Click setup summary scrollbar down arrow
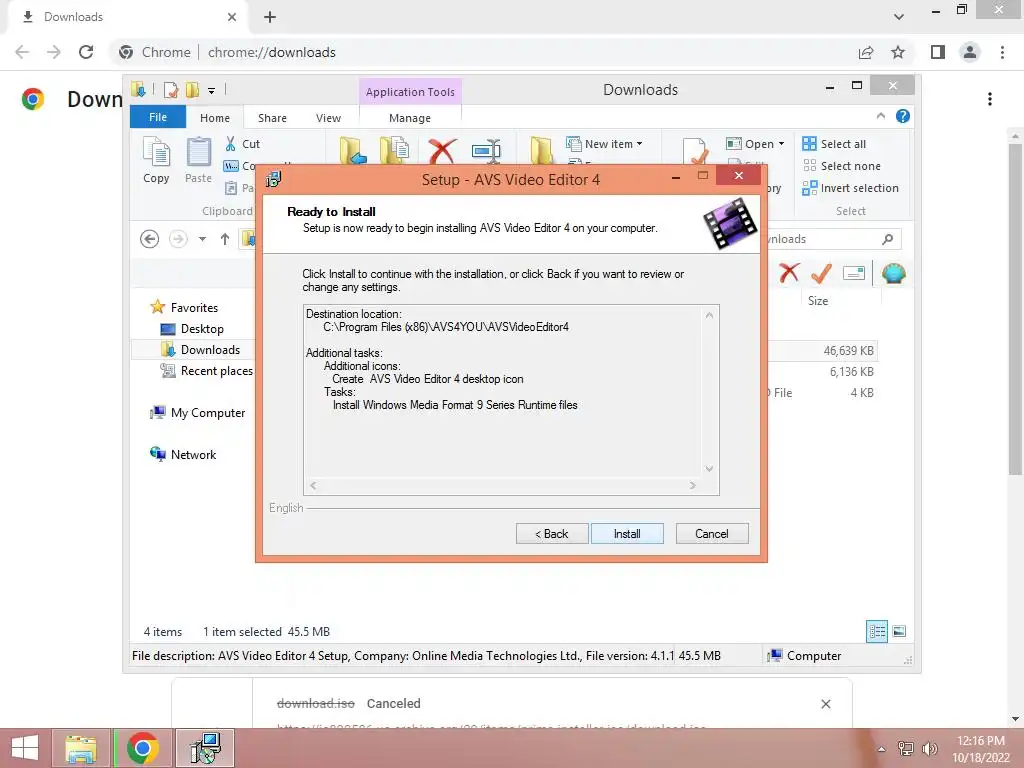 point(709,468)
